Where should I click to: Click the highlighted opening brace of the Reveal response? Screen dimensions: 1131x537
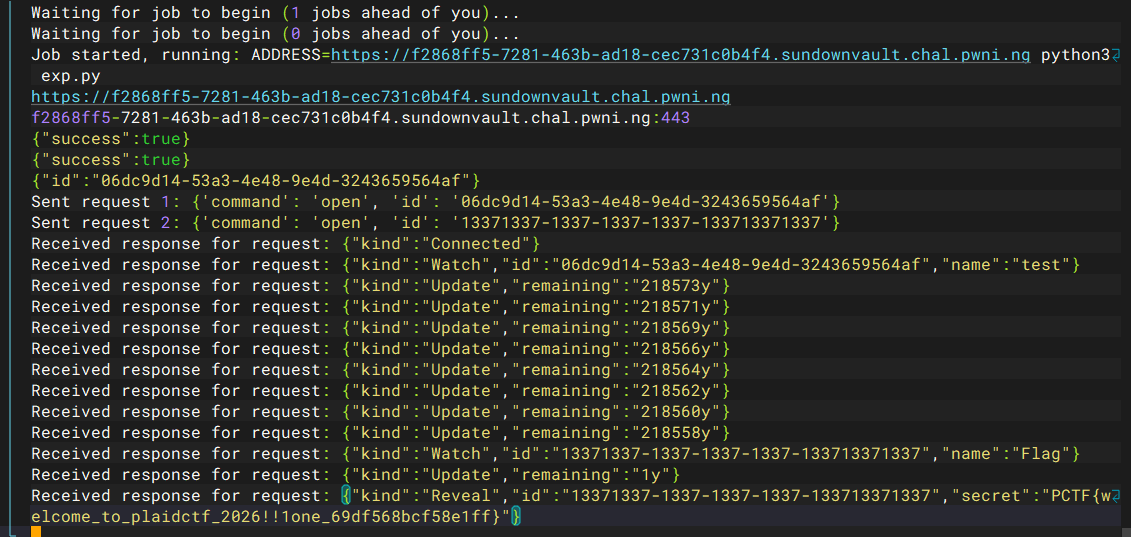(345, 496)
